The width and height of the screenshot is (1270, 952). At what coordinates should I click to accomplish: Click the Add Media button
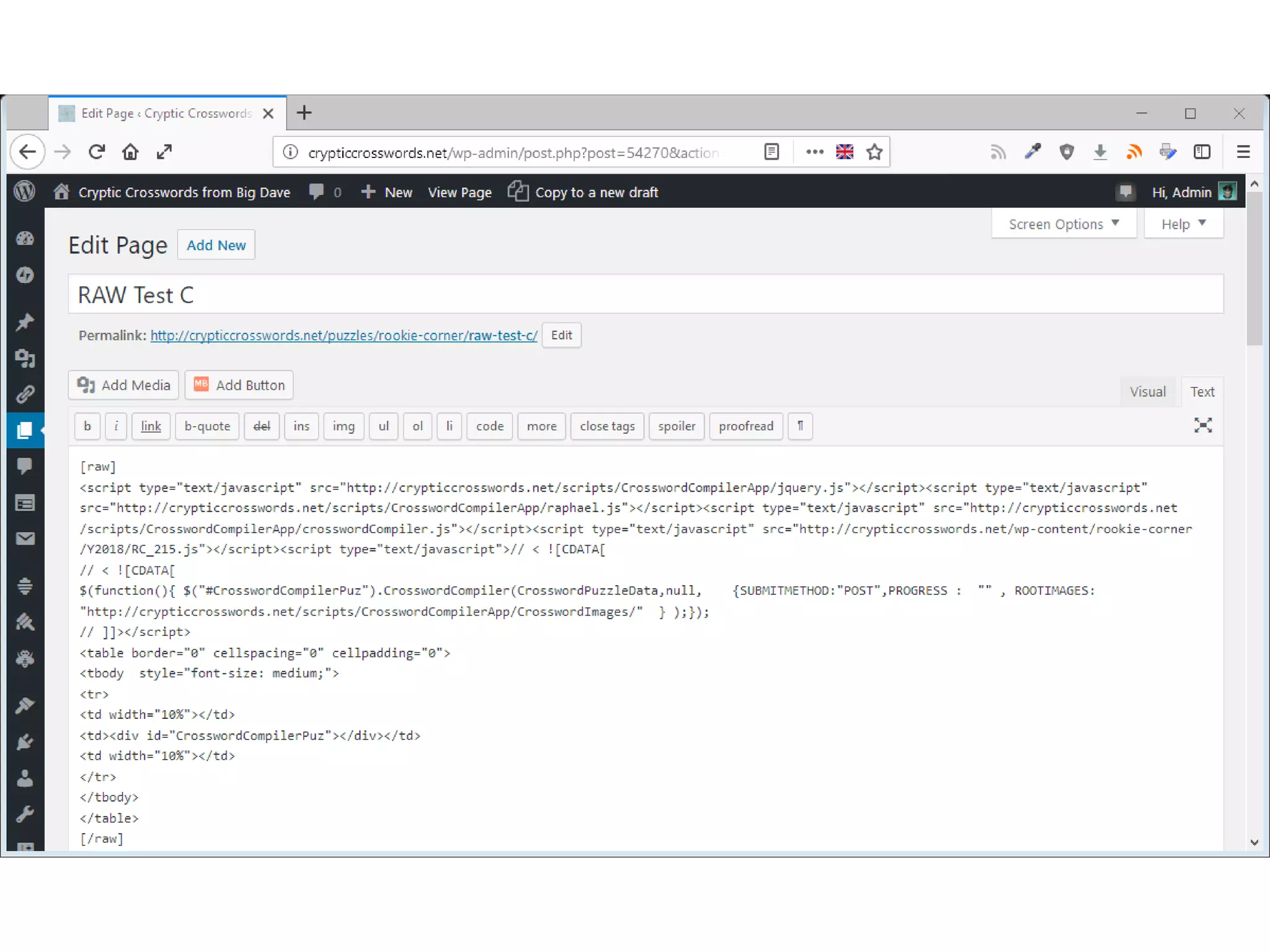pyautogui.click(x=123, y=385)
